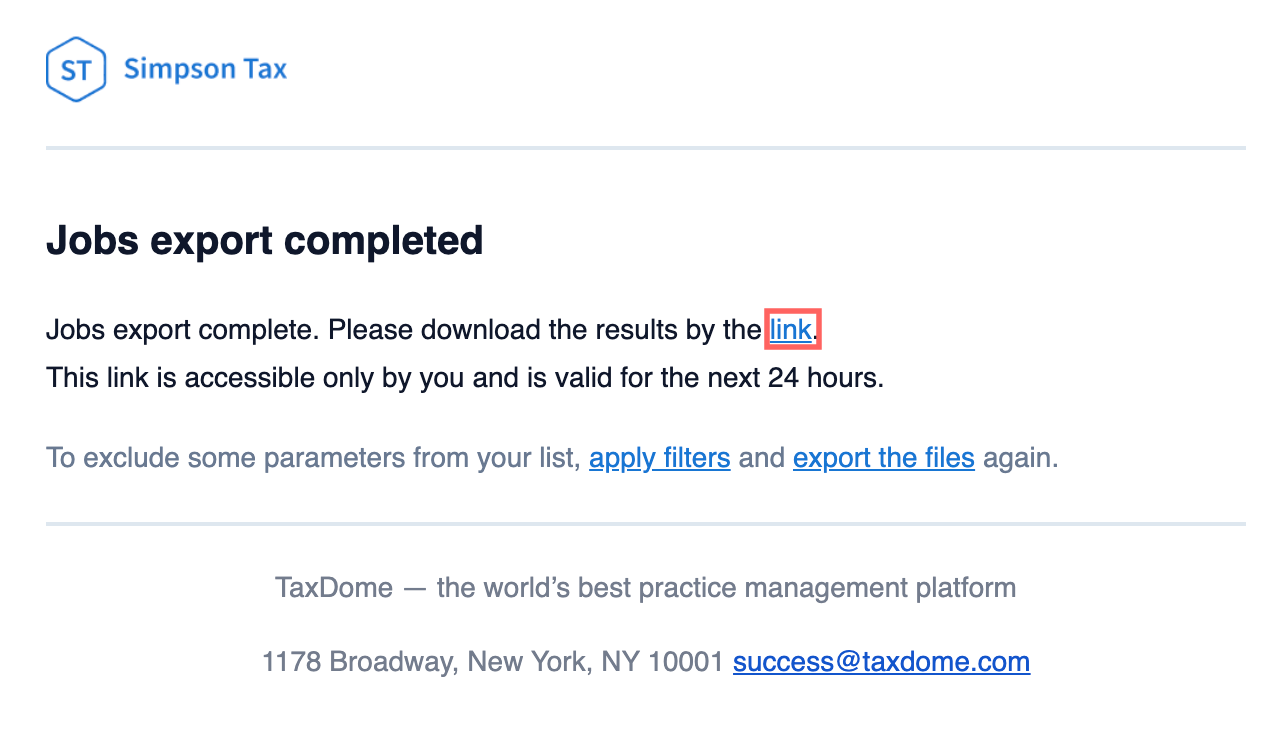
Task: Open the apply filters link
Action: tap(659, 458)
